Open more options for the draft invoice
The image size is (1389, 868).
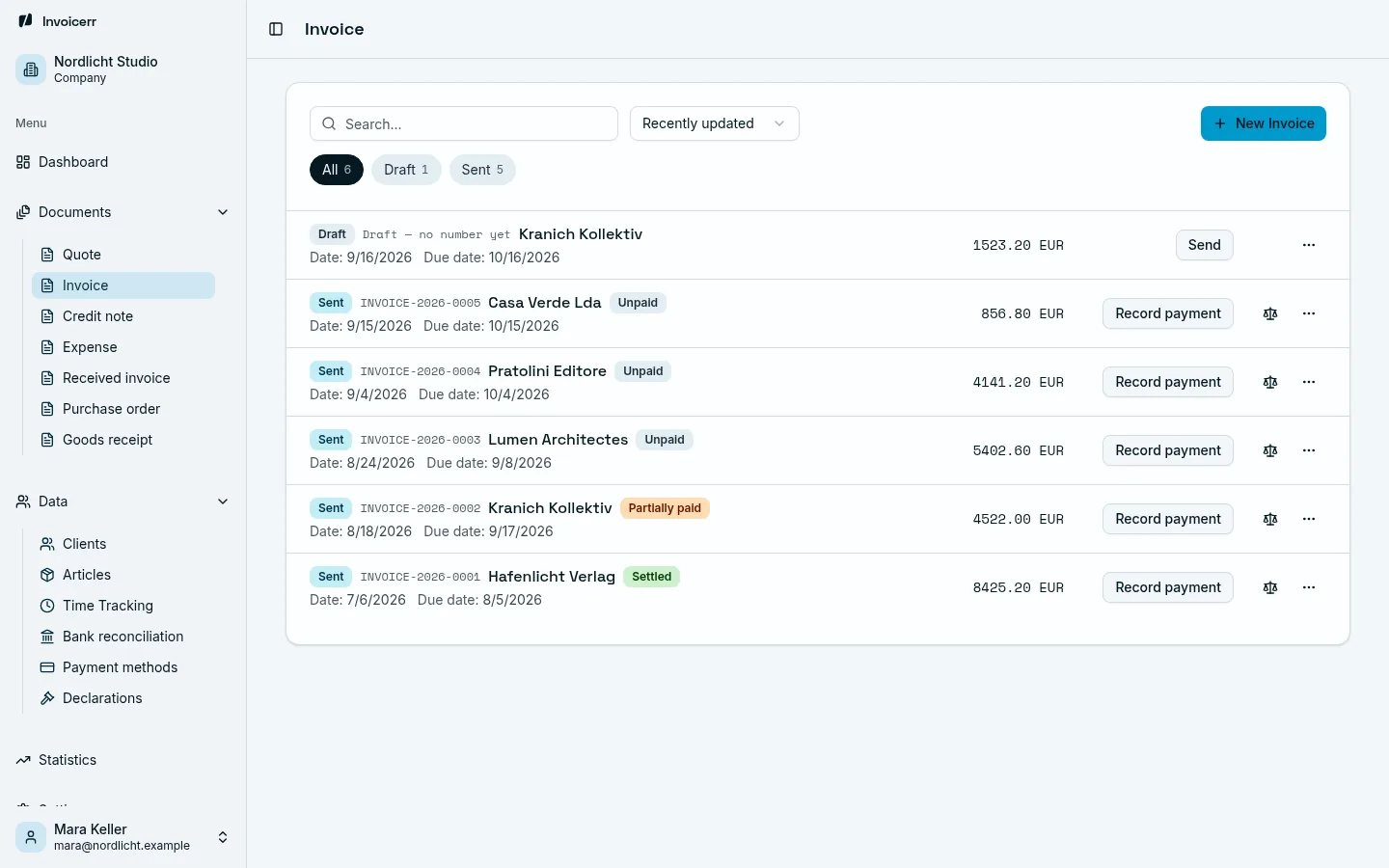1309,245
